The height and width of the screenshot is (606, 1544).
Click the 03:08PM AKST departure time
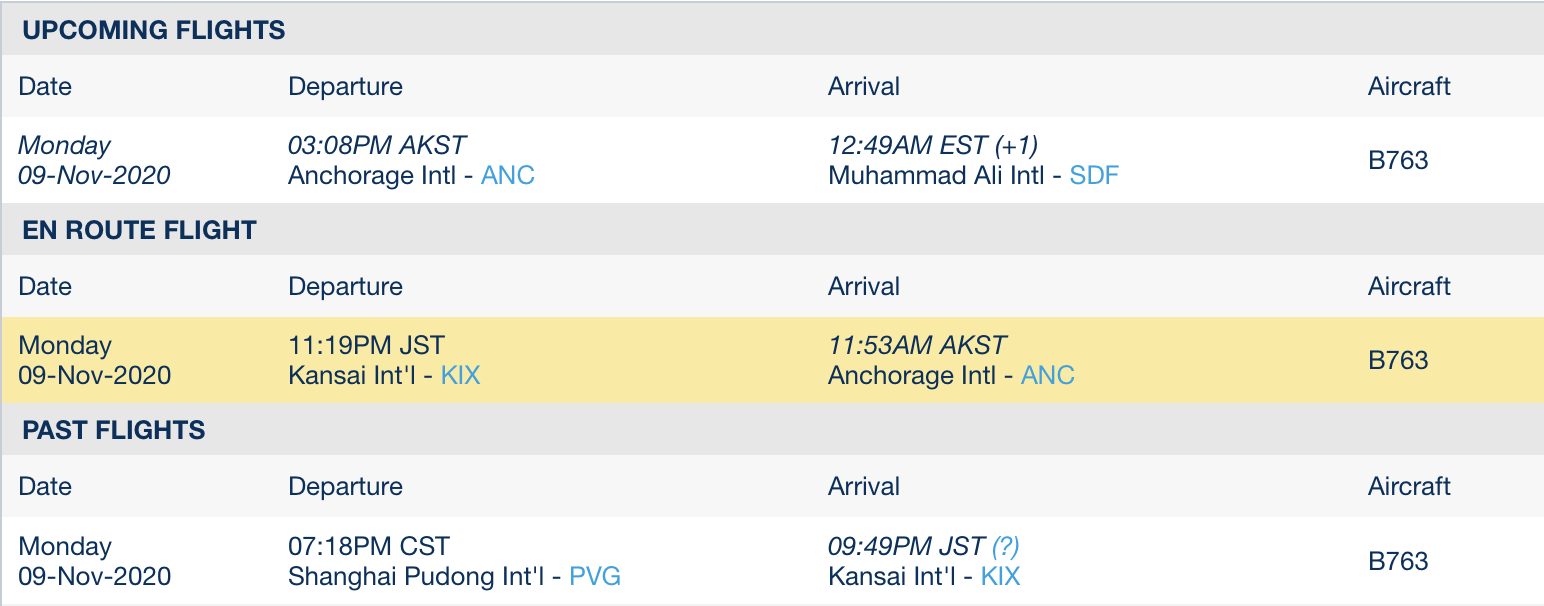(377, 146)
